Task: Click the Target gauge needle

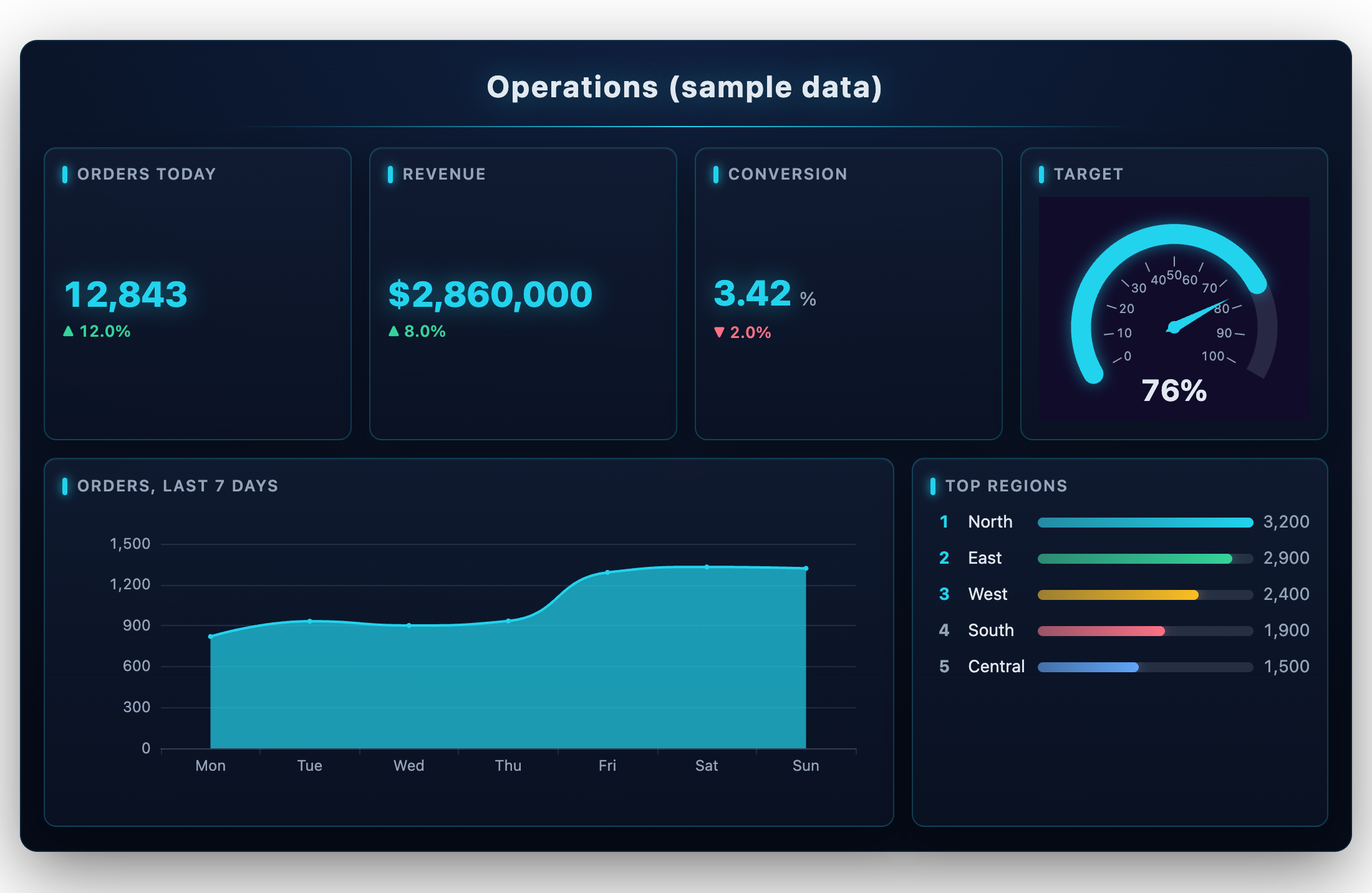Action: tap(1196, 316)
